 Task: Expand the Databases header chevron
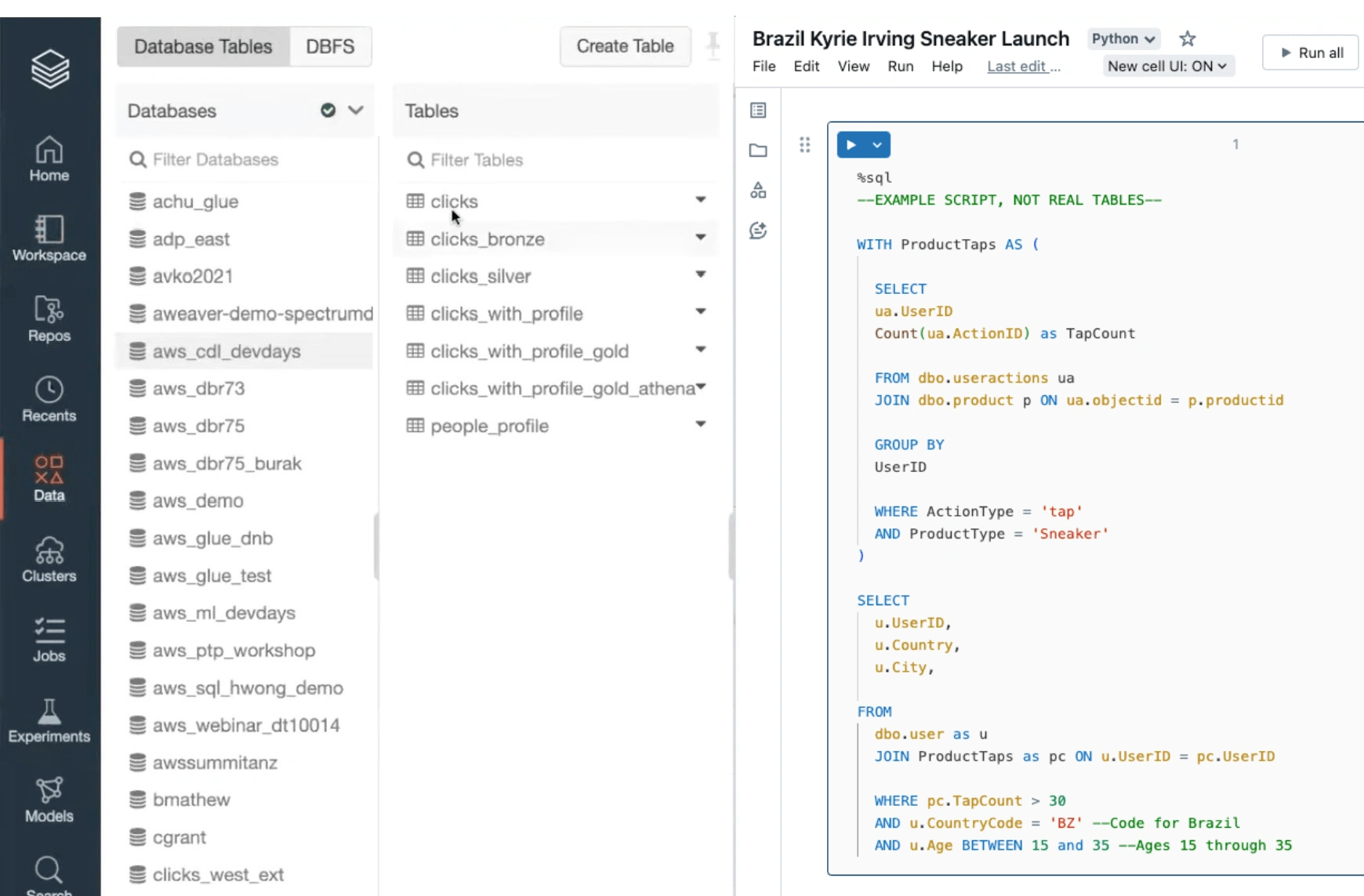coord(356,110)
